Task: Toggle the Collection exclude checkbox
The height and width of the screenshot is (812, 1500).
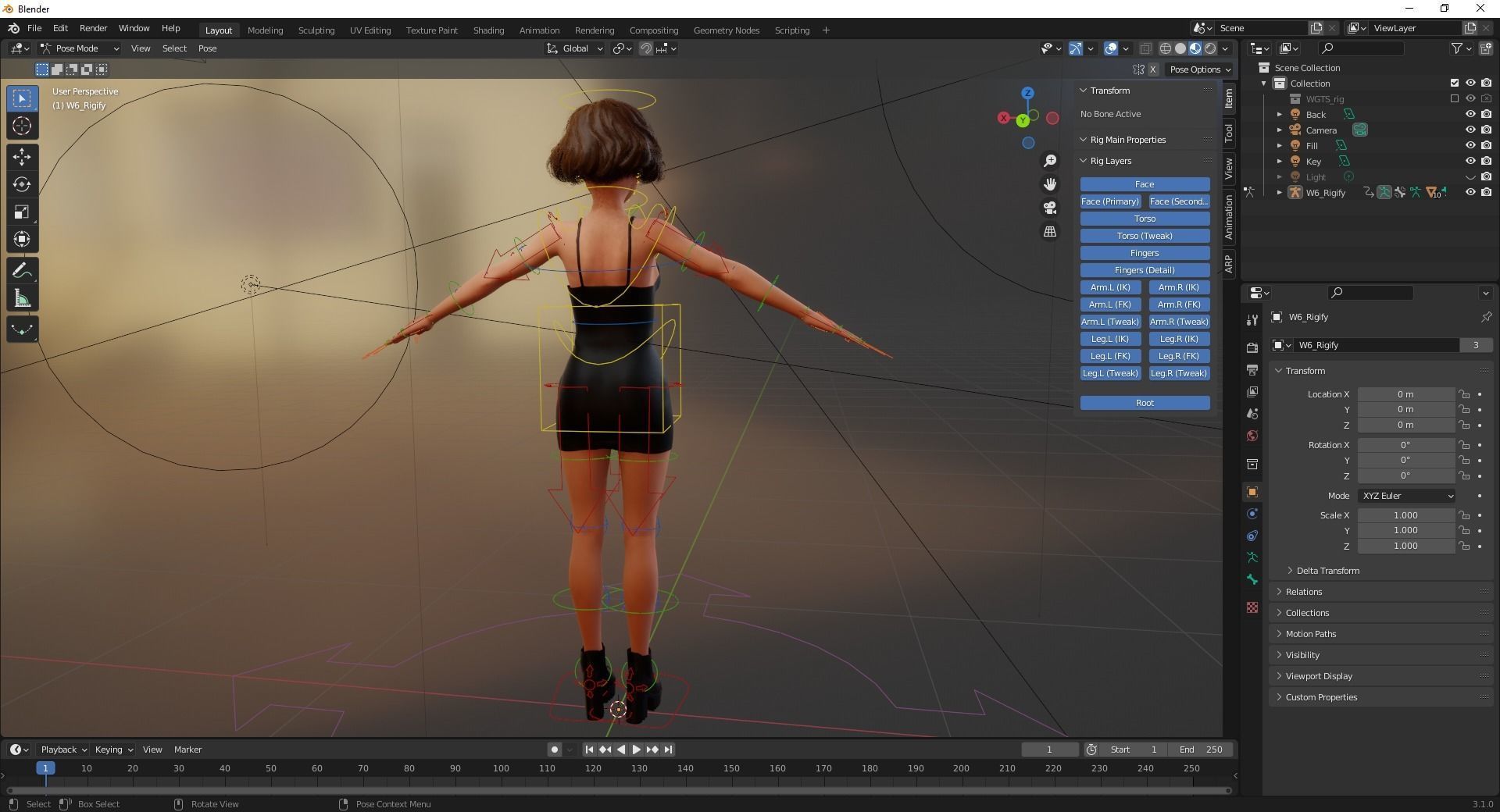Action: click(x=1454, y=83)
